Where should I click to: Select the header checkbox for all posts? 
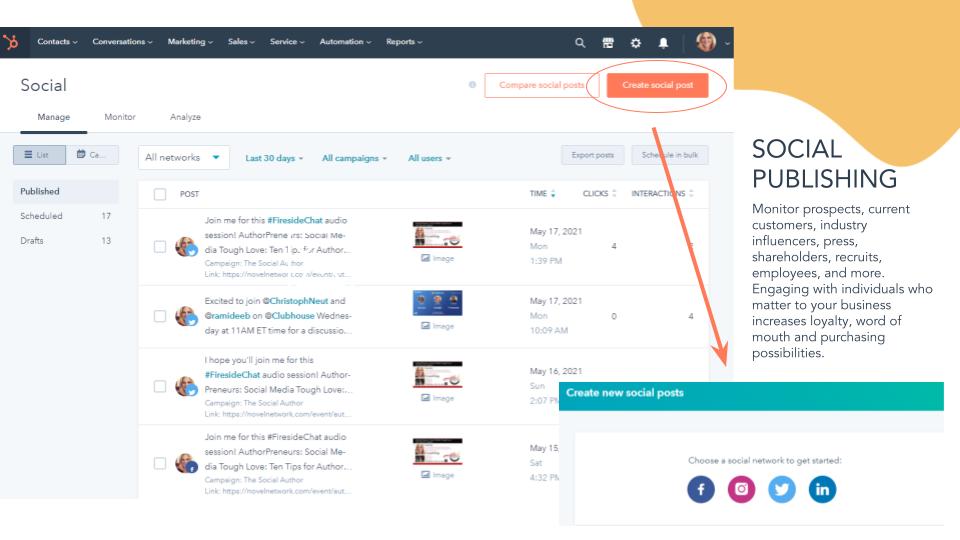tap(160, 194)
